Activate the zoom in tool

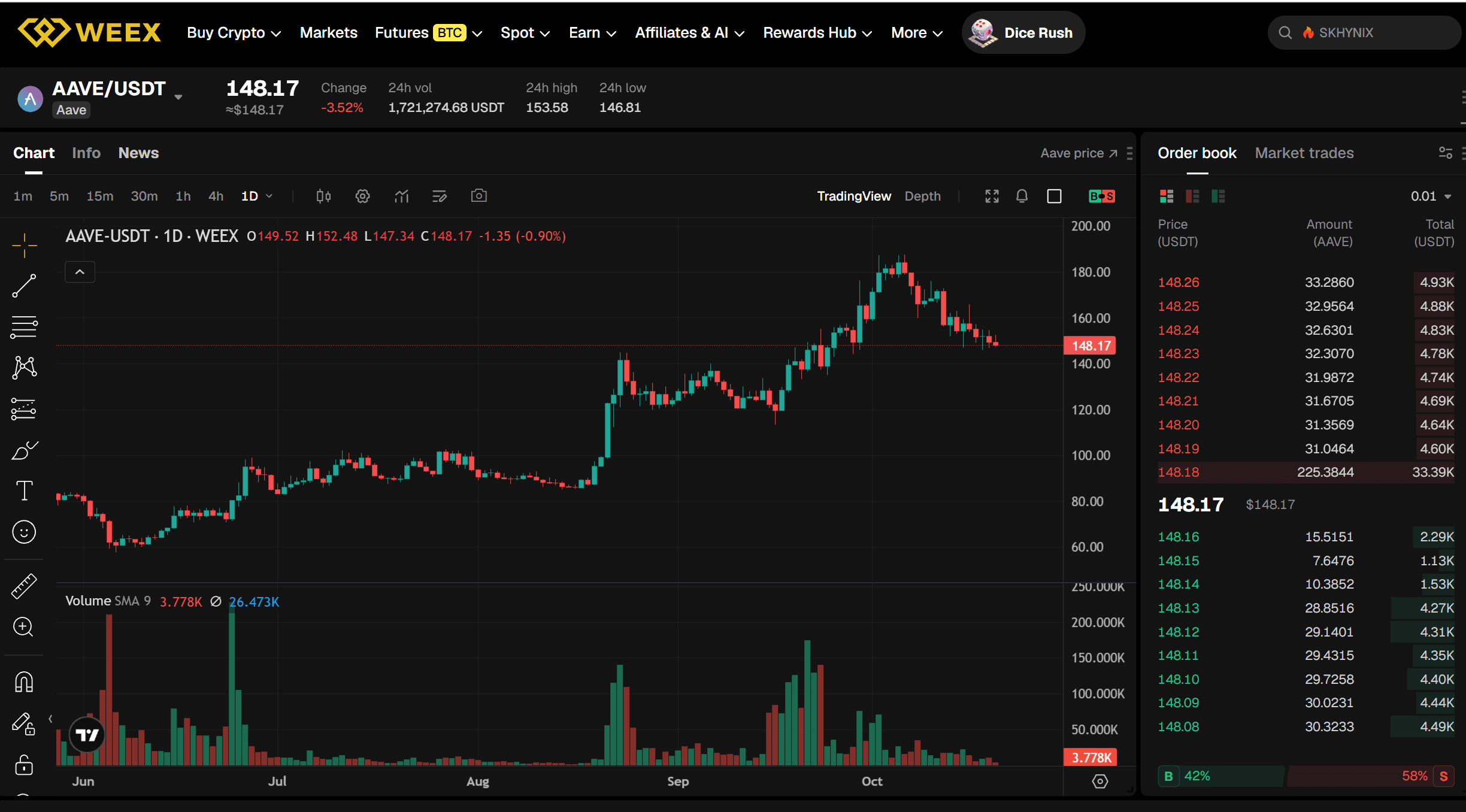pos(24,627)
